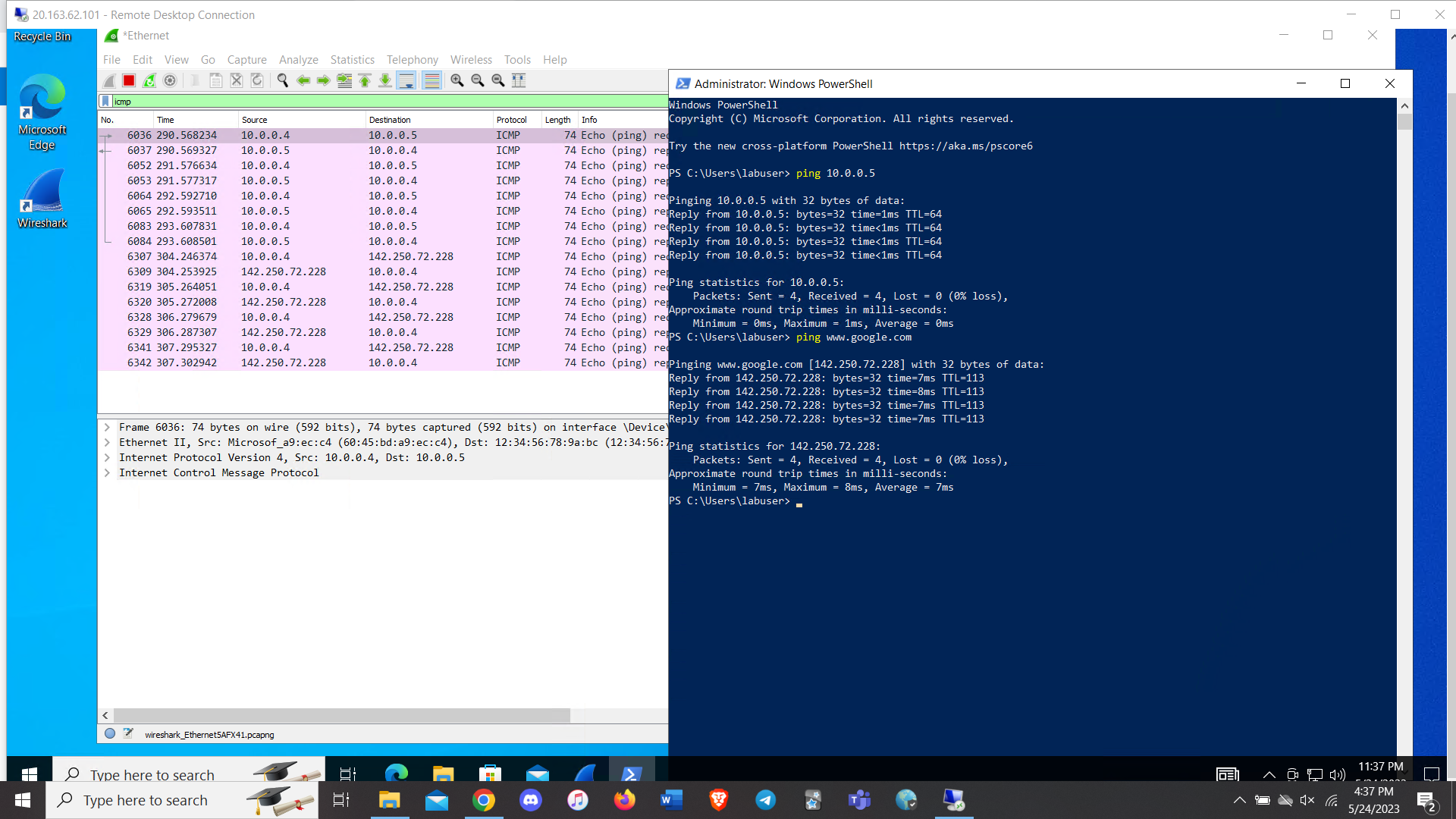Expand the Internet Protocol Version 4 details
This screenshot has height=819, width=1456.
click(107, 457)
